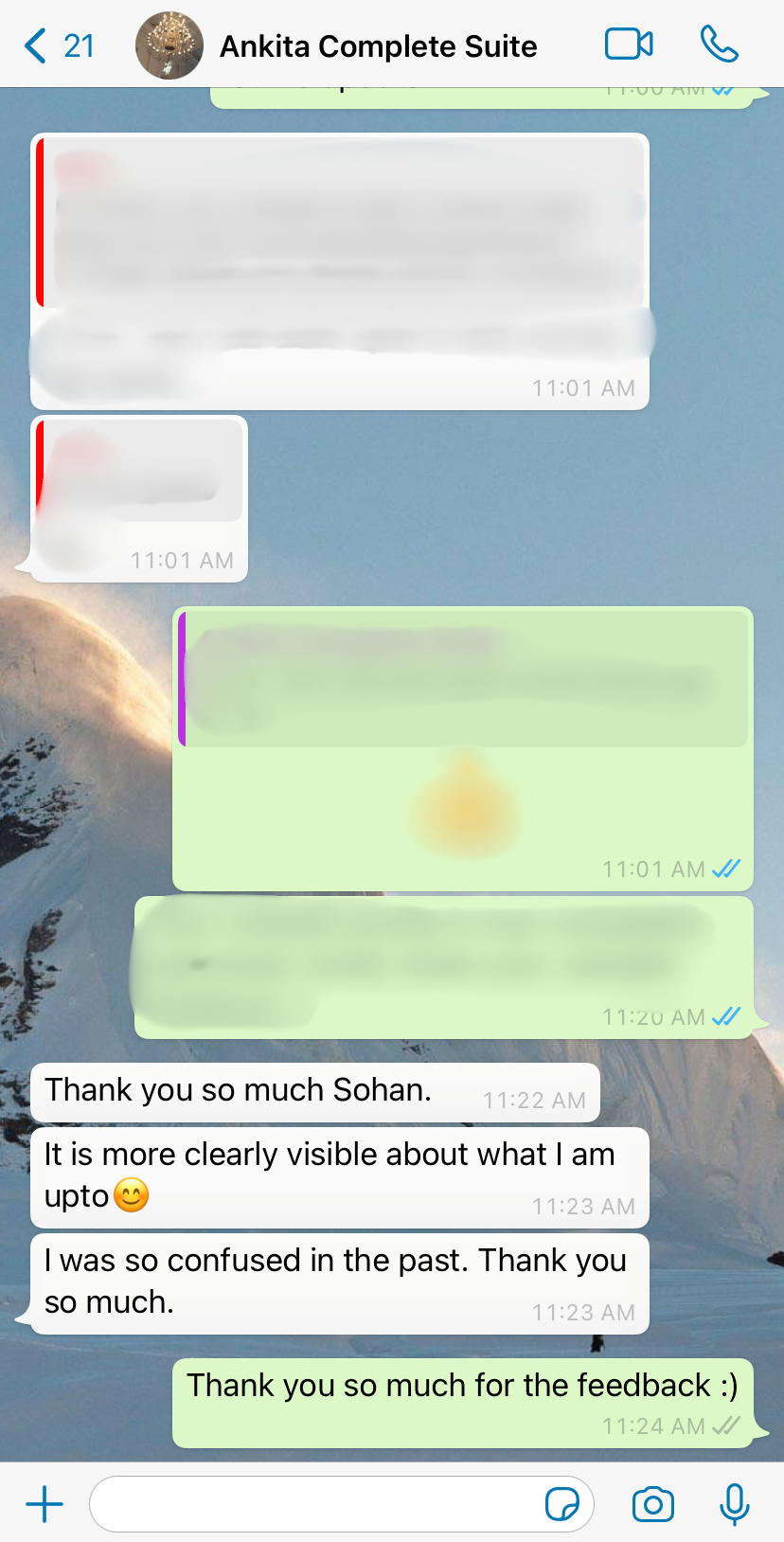Tap the blurred sent message at 11:20 AM
Viewport: 784px width, 1542px height.
(x=444, y=967)
